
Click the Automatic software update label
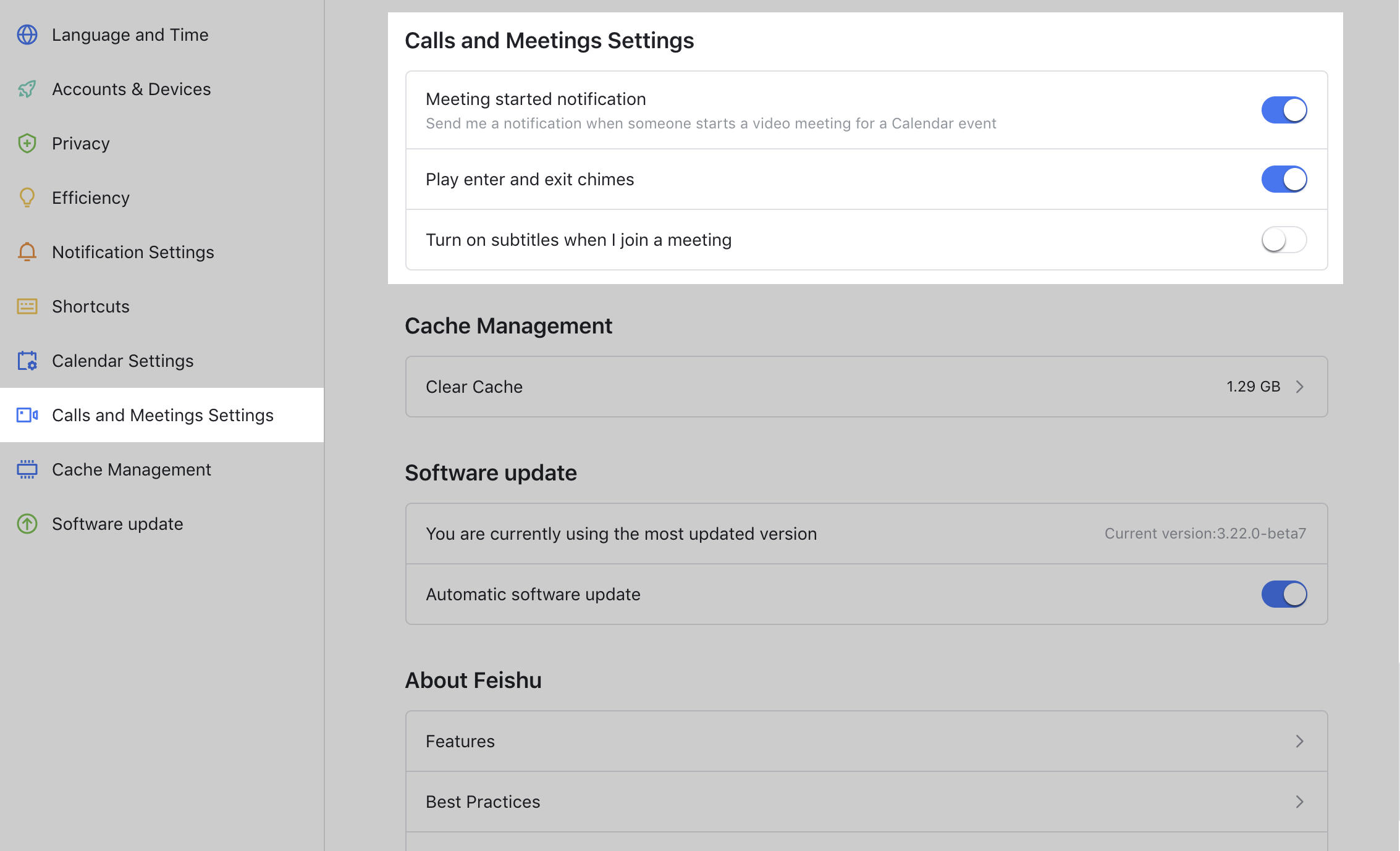(x=533, y=594)
